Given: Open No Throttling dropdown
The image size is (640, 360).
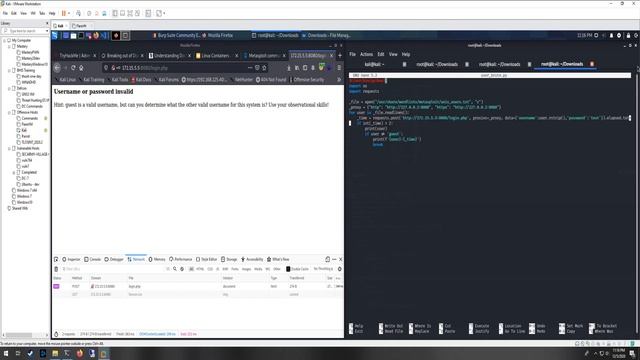Looking at the screenshot, I should [323, 269].
